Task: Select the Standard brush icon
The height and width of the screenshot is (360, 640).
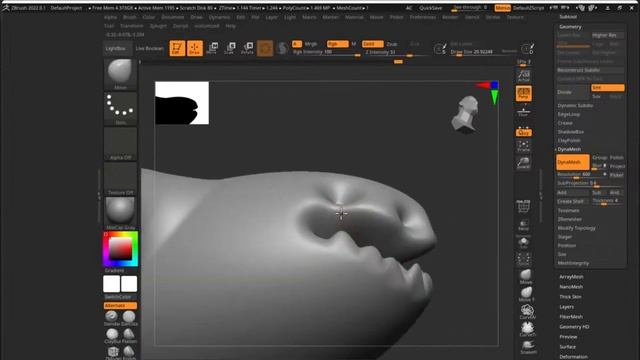Action: pos(111,318)
